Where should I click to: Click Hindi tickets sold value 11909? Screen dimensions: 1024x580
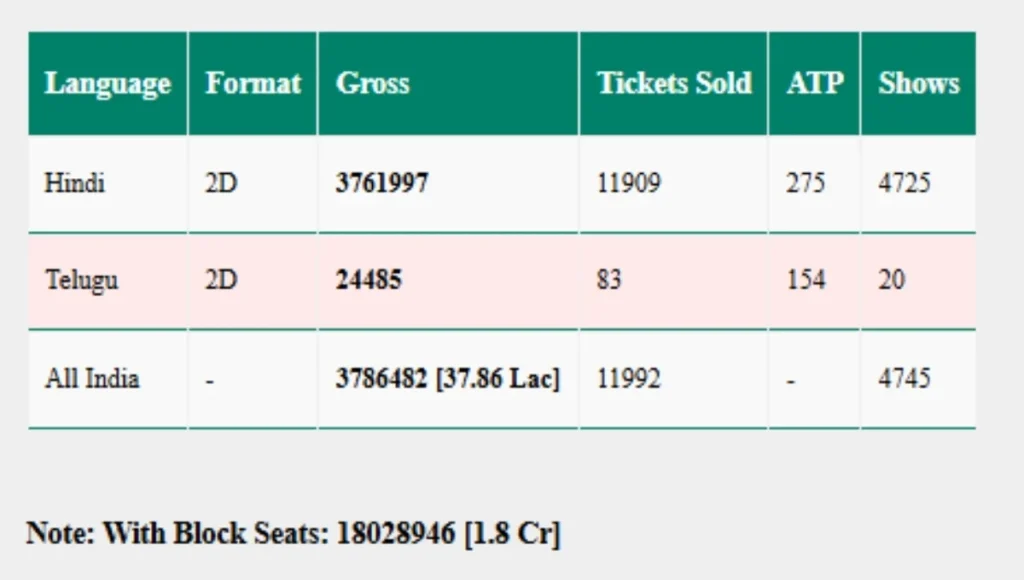[628, 183]
